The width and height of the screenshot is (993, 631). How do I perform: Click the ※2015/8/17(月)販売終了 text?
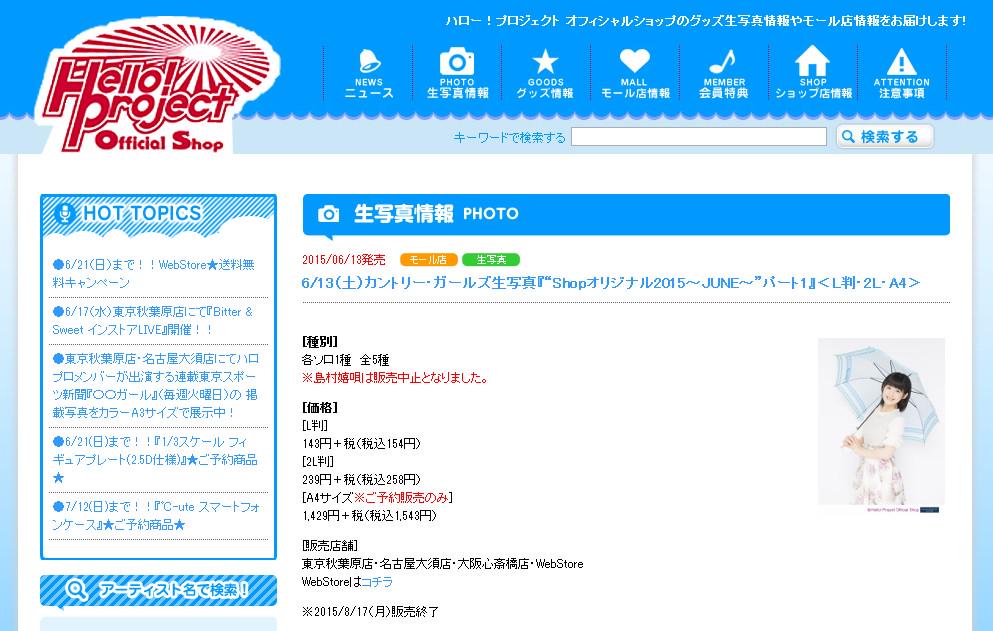(370, 611)
